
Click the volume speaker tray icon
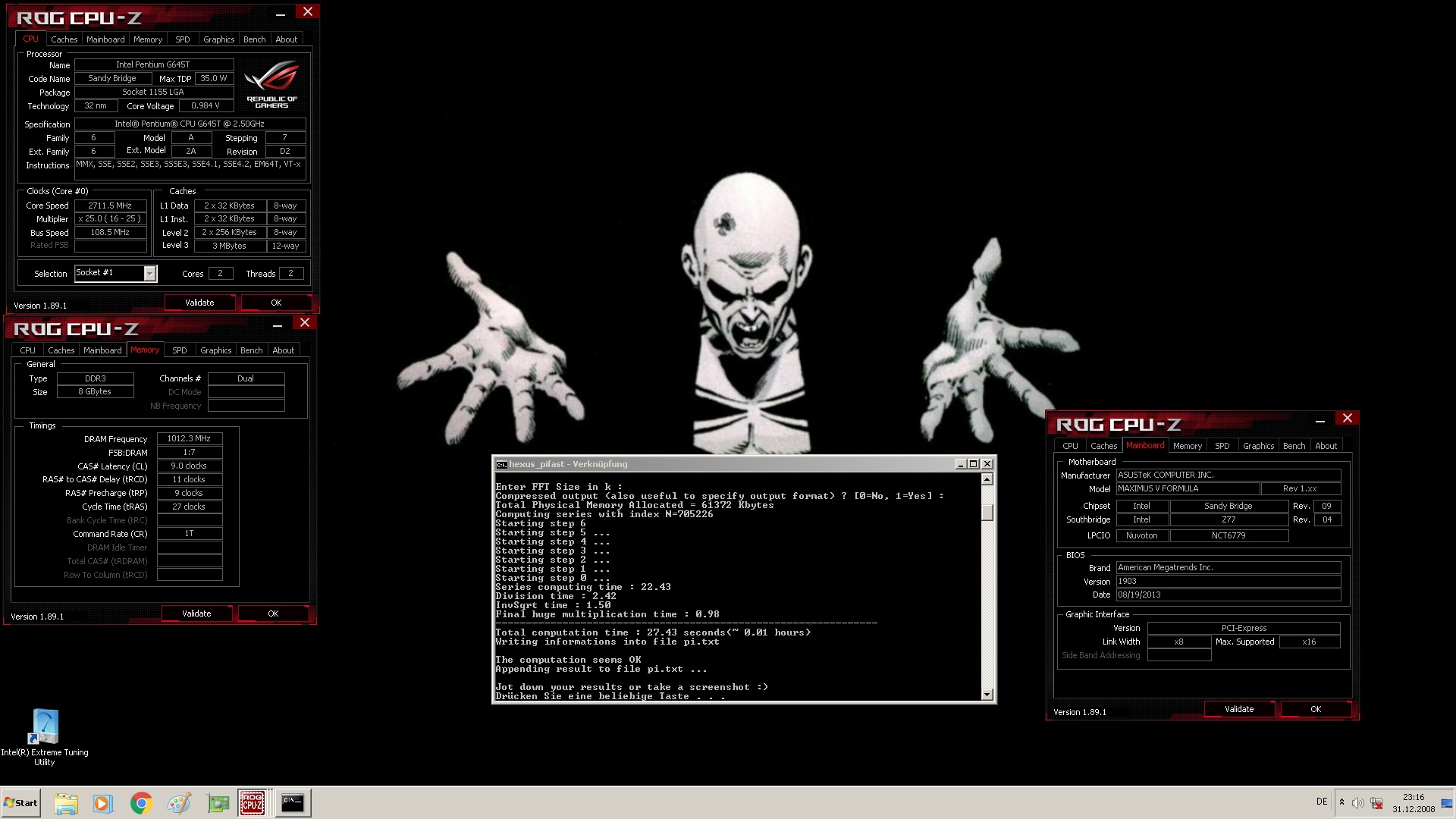tap(1357, 803)
